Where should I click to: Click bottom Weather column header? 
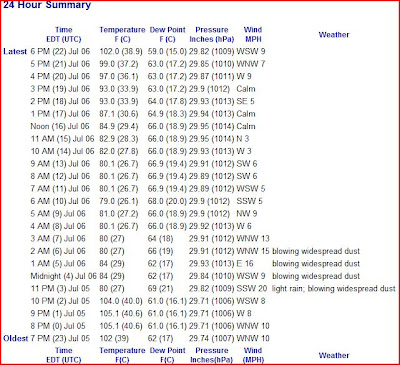[334, 355]
